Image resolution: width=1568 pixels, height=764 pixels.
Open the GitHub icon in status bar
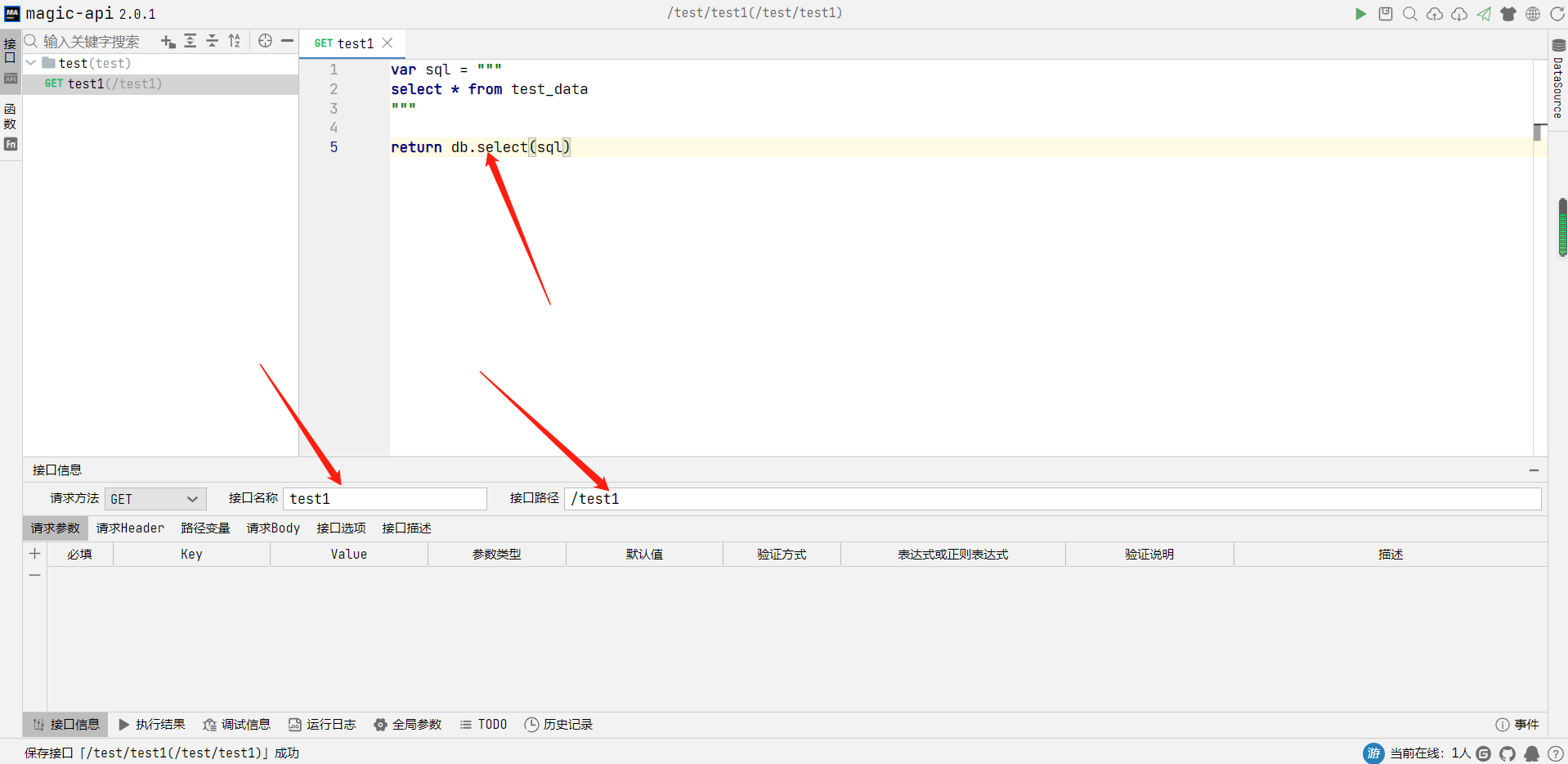click(x=1508, y=753)
